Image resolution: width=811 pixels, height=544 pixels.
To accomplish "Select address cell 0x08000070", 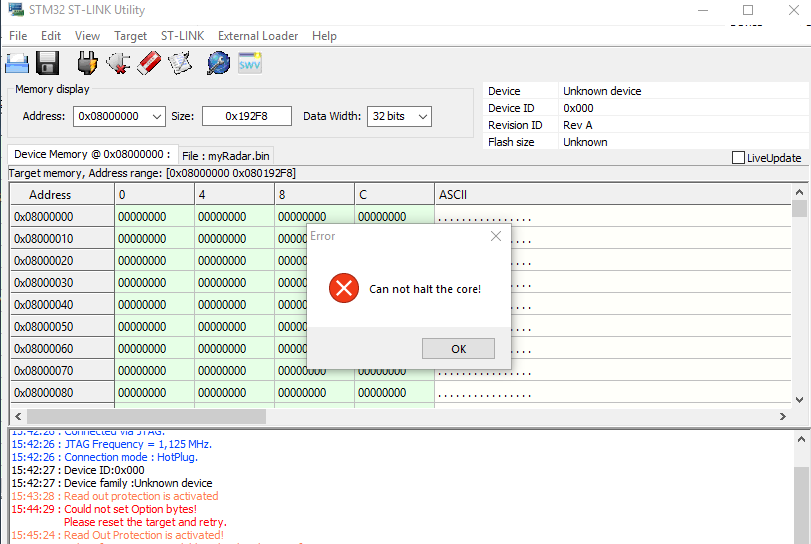I will pyautogui.click(x=62, y=371).
